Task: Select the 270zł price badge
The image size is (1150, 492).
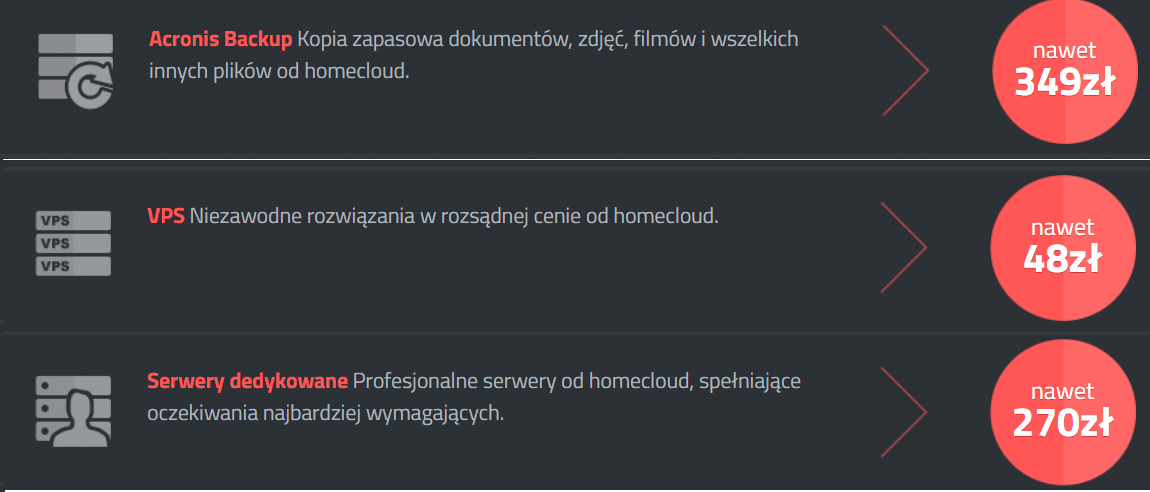Action: tap(1063, 413)
